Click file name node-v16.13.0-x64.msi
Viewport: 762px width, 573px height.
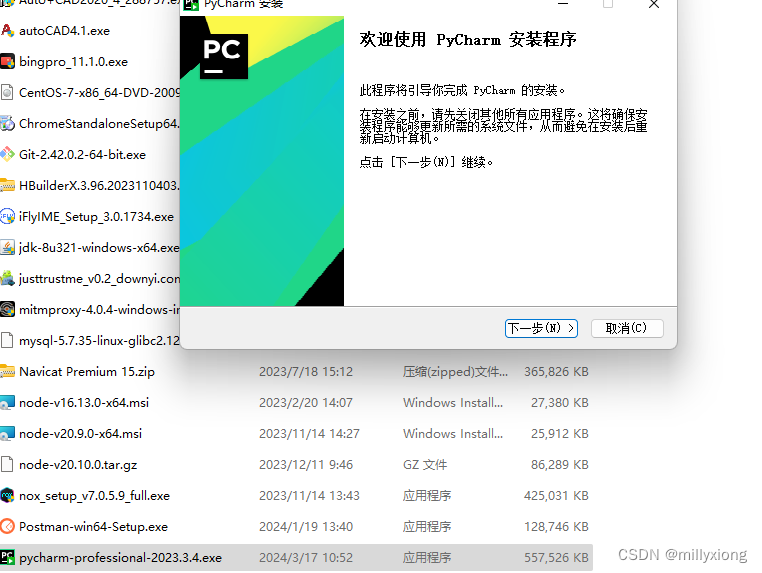point(84,403)
